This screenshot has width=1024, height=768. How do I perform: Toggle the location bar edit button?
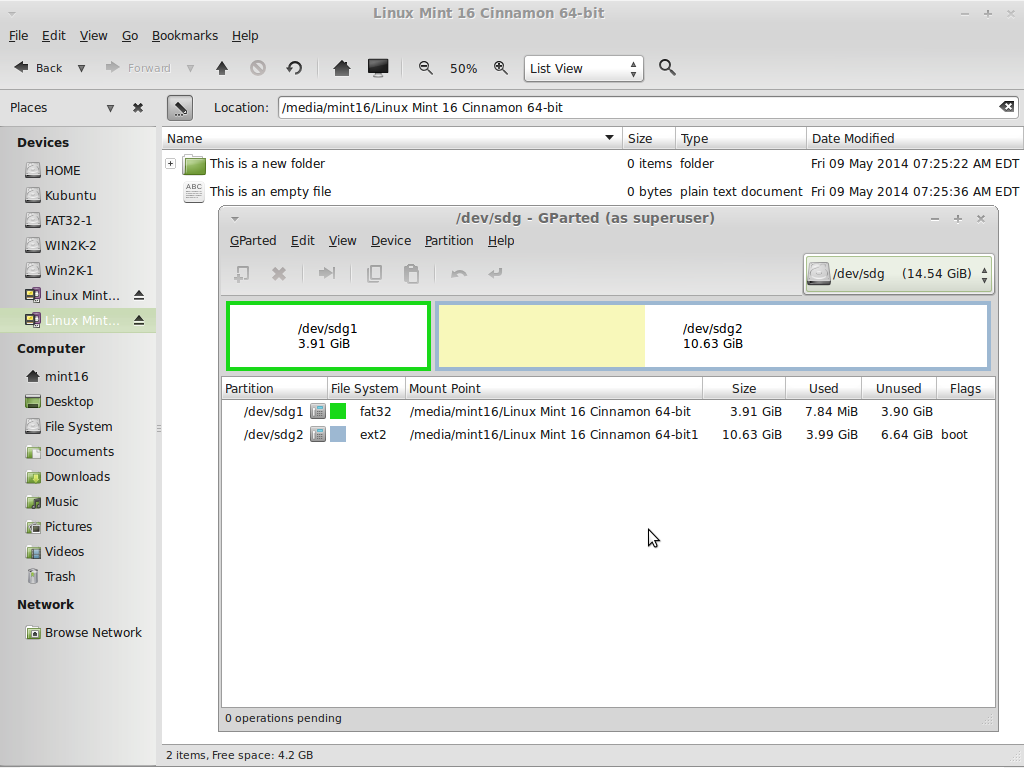(x=180, y=107)
